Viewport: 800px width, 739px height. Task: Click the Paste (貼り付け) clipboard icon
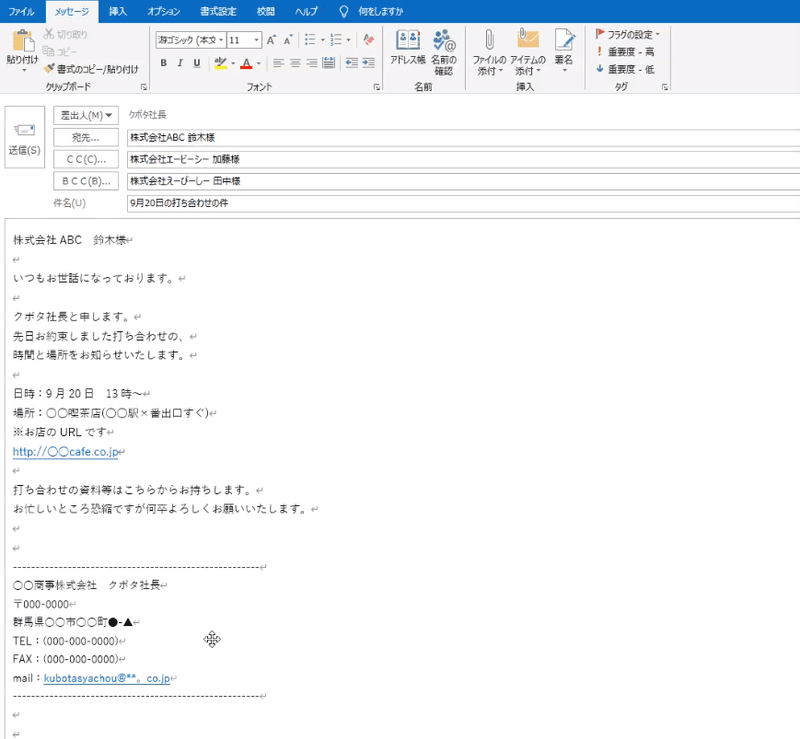coord(22,41)
